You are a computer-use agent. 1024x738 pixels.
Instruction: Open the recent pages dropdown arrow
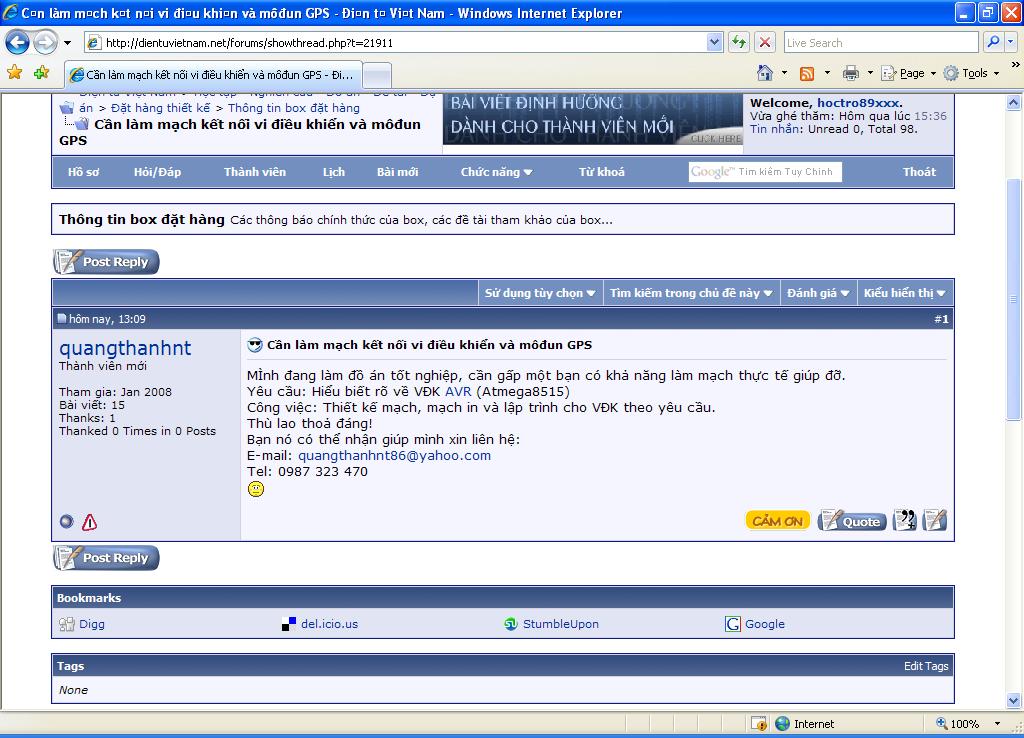[67, 43]
